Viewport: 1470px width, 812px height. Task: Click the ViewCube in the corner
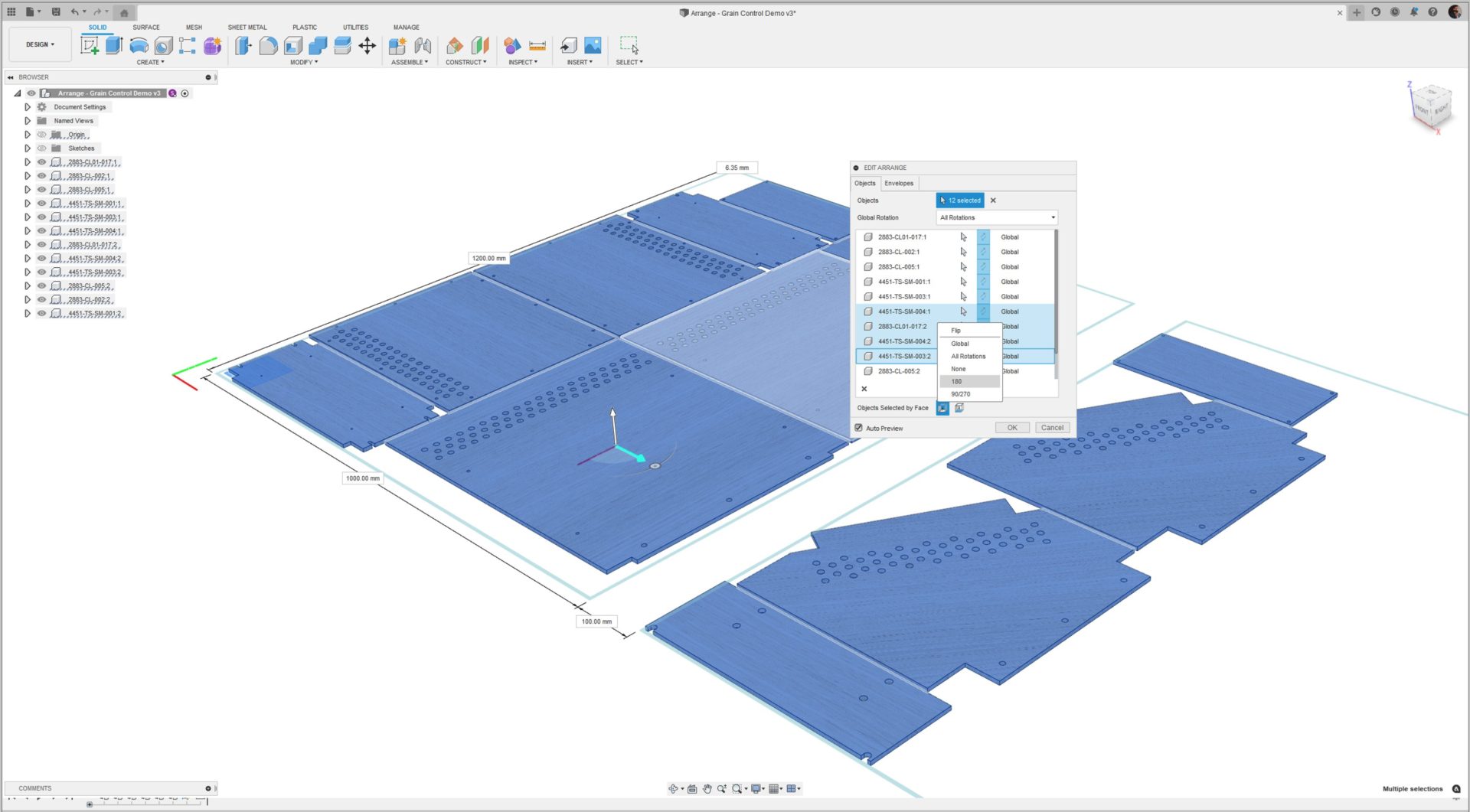1430,106
